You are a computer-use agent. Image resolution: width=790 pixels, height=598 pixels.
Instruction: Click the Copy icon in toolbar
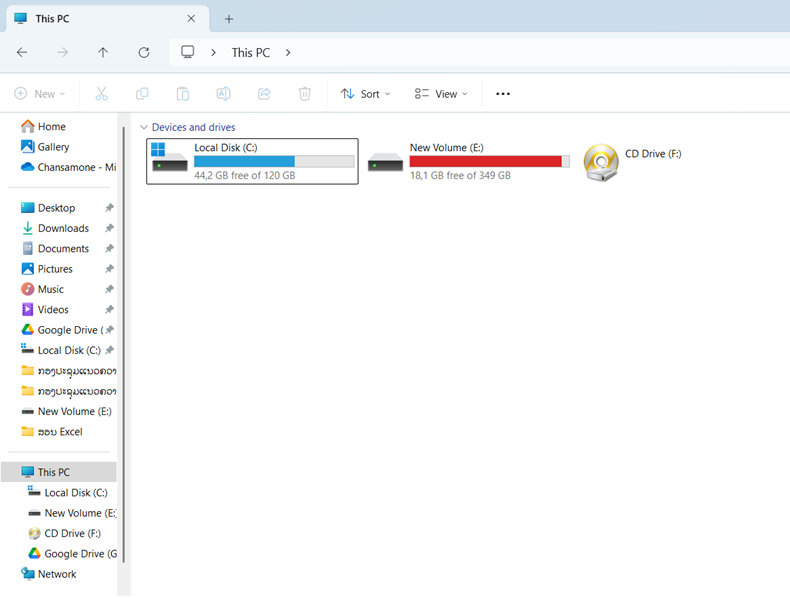coord(142,94)
